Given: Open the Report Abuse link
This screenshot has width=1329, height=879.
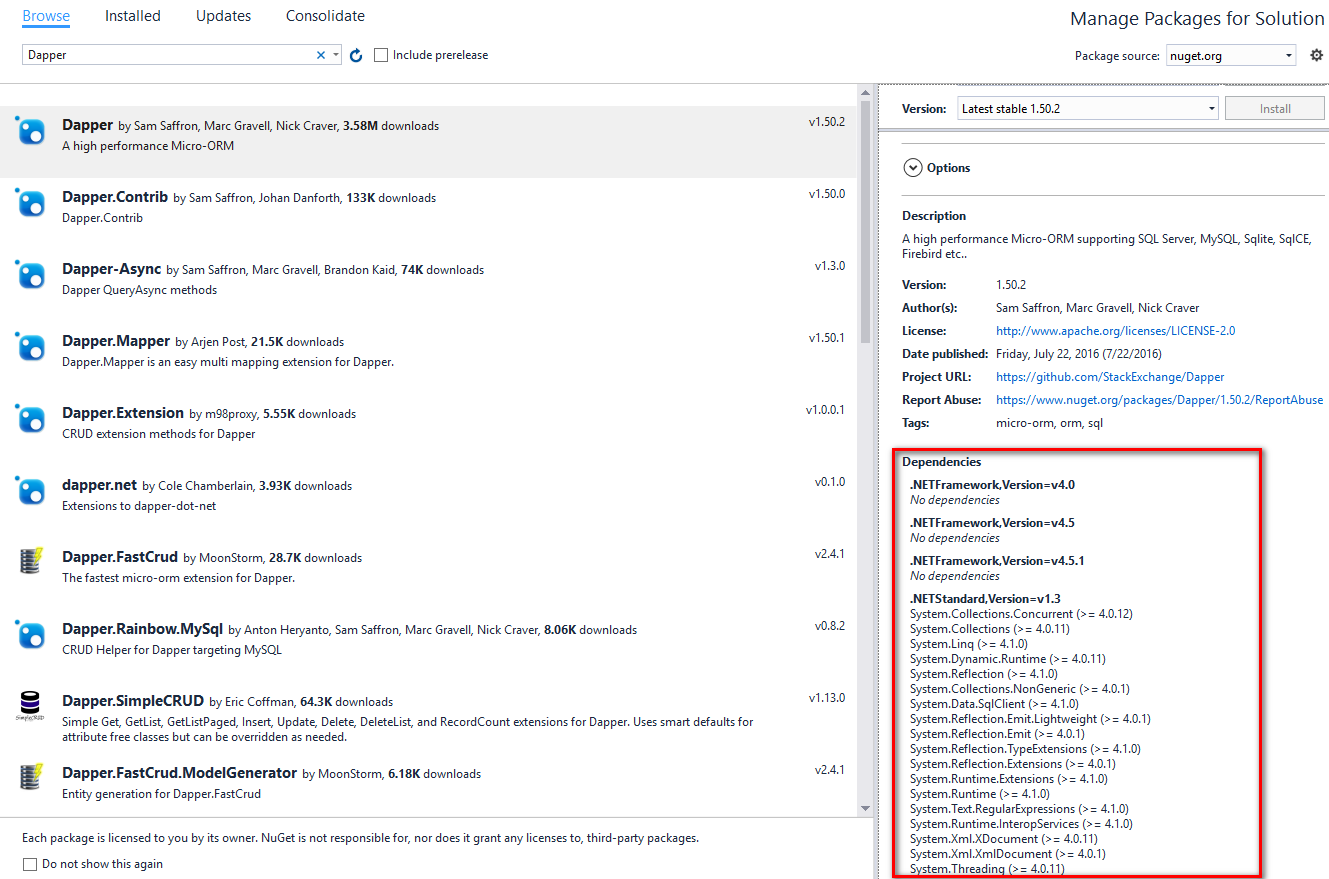Looking at the screenshot, I should tap(1159, 400).
